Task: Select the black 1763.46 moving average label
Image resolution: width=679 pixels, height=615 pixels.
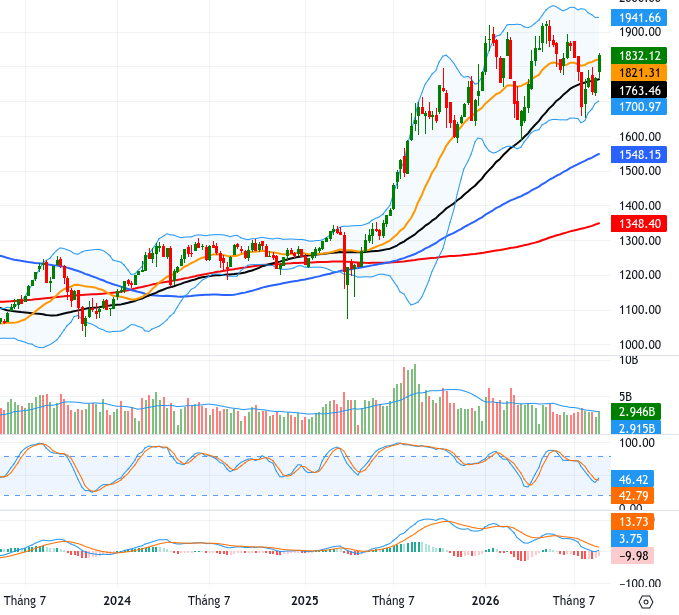Action: click(x=639, y=91)
